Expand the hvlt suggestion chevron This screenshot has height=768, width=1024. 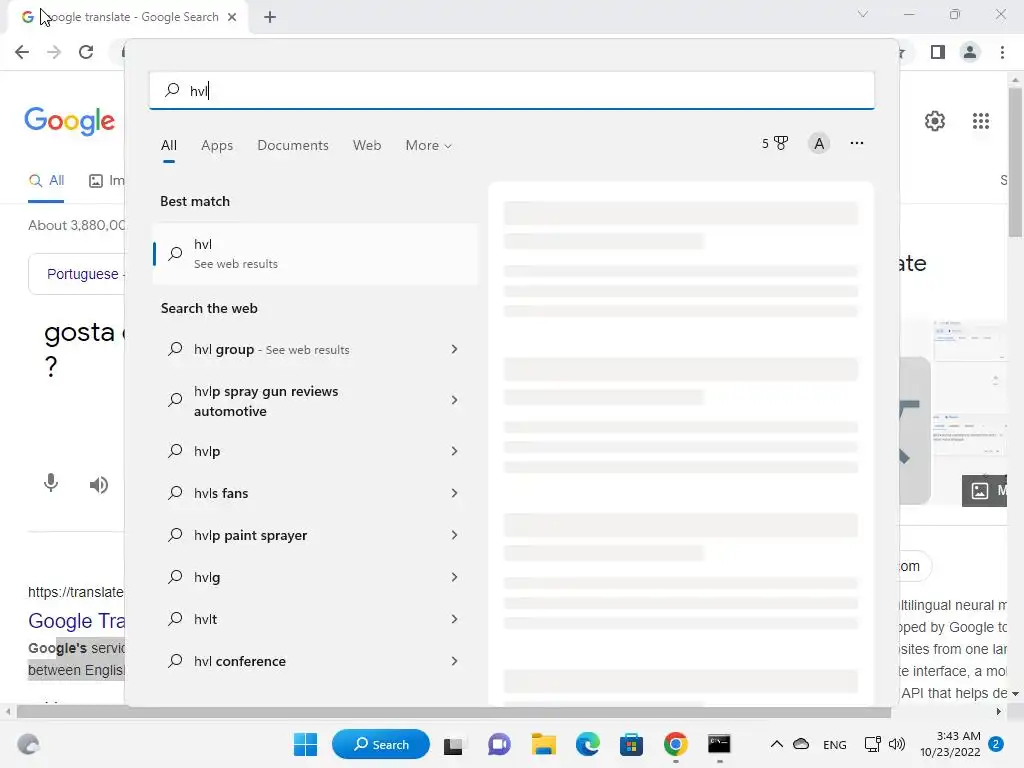pos(455,619)
